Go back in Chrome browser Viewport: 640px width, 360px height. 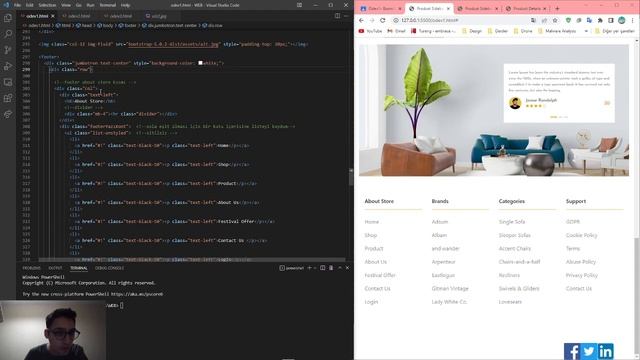pos(361,20)
